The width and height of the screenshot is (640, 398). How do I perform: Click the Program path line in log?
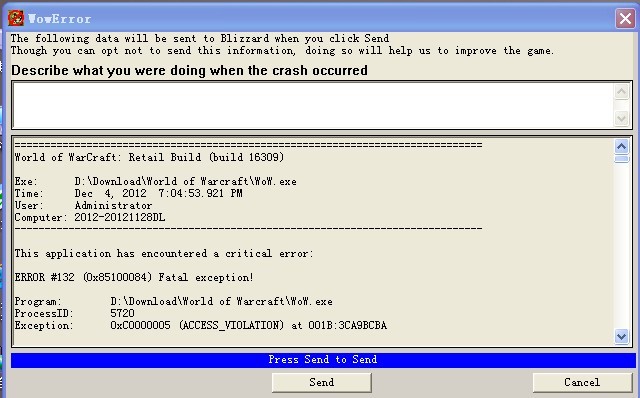click(x=173, y=302)
